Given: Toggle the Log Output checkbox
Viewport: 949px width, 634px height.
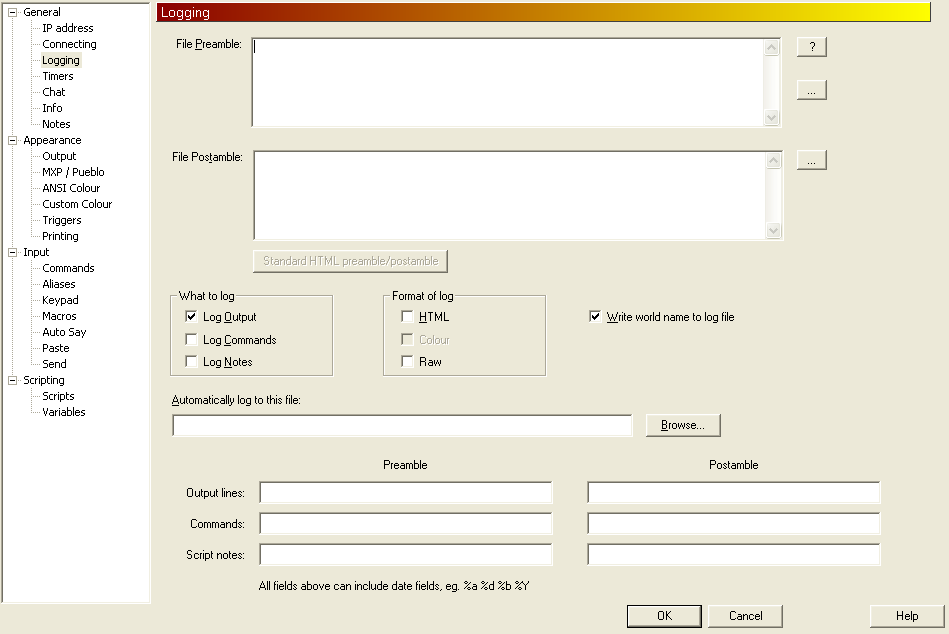Looking at the screenshot, I should coord(192,317).
